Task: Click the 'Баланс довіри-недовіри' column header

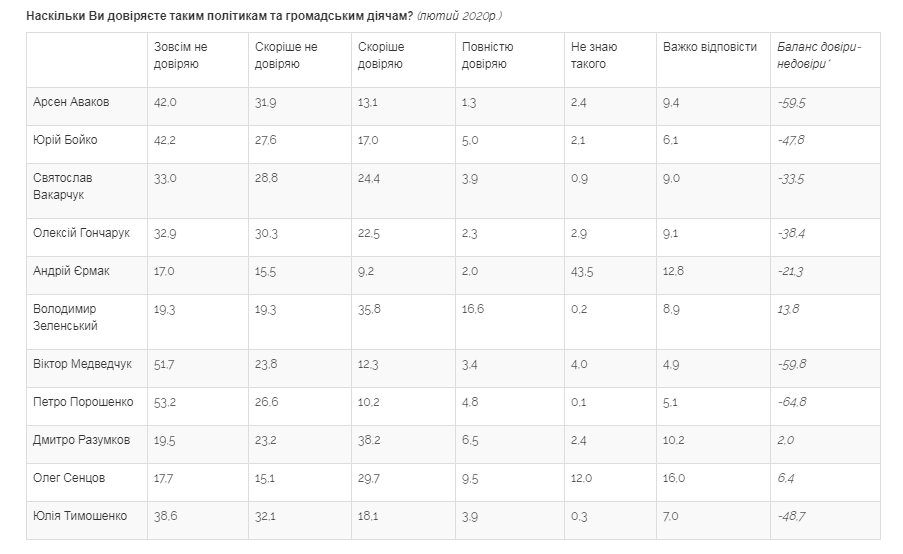Action: pos(819,55)
